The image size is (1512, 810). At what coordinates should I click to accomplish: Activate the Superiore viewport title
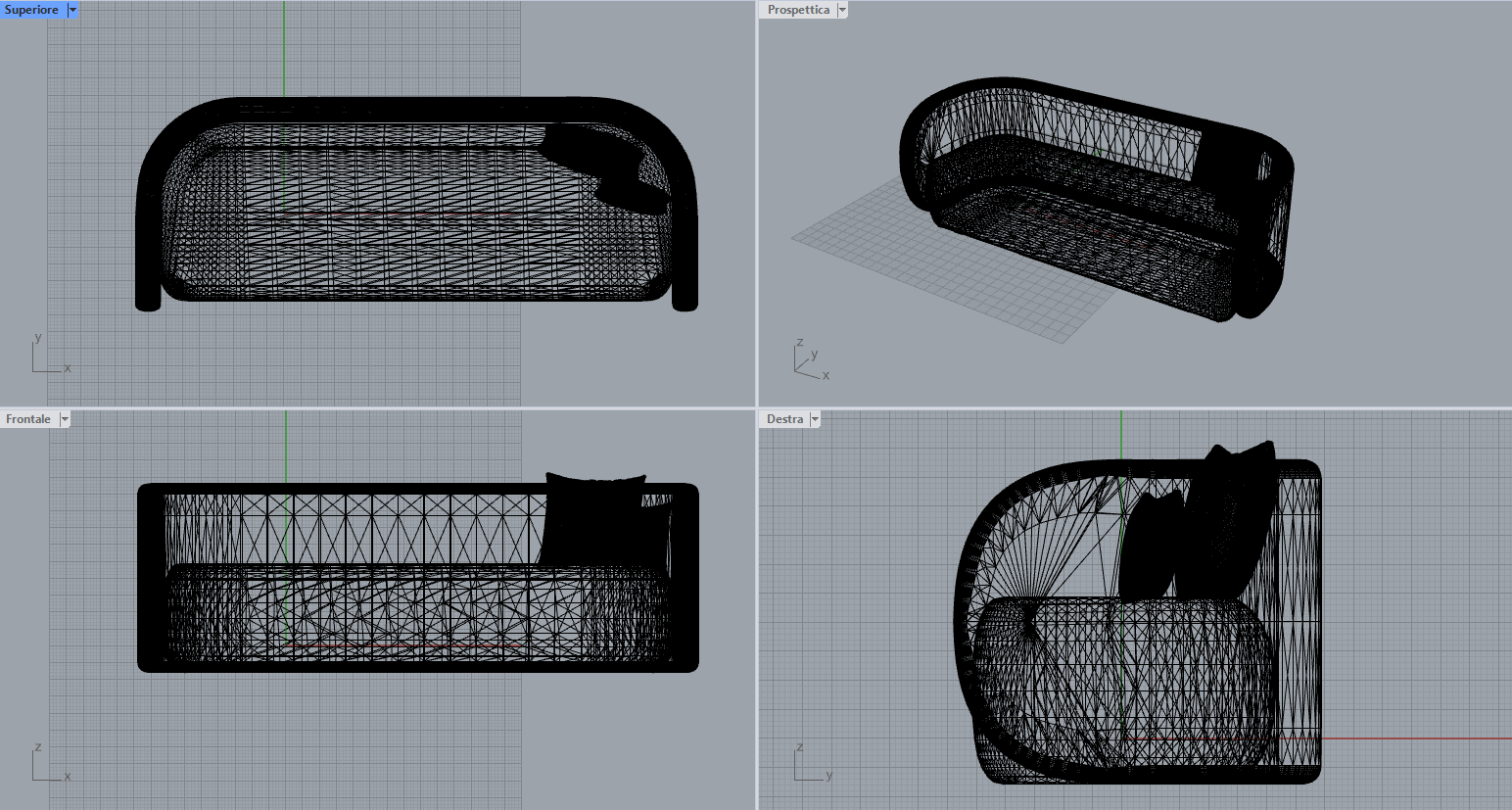point(31,10)
